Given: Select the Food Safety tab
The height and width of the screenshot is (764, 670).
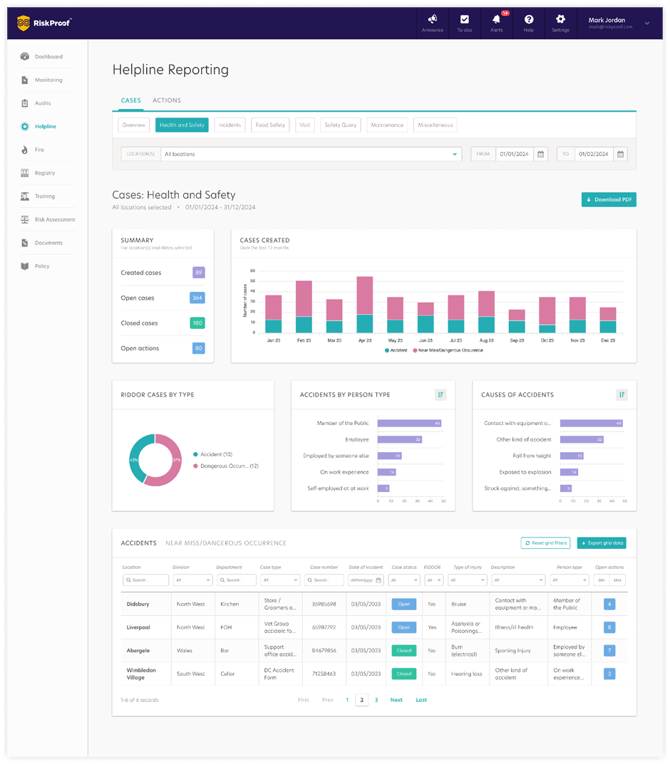Looking at the screenshot, I should coord(270,125).
